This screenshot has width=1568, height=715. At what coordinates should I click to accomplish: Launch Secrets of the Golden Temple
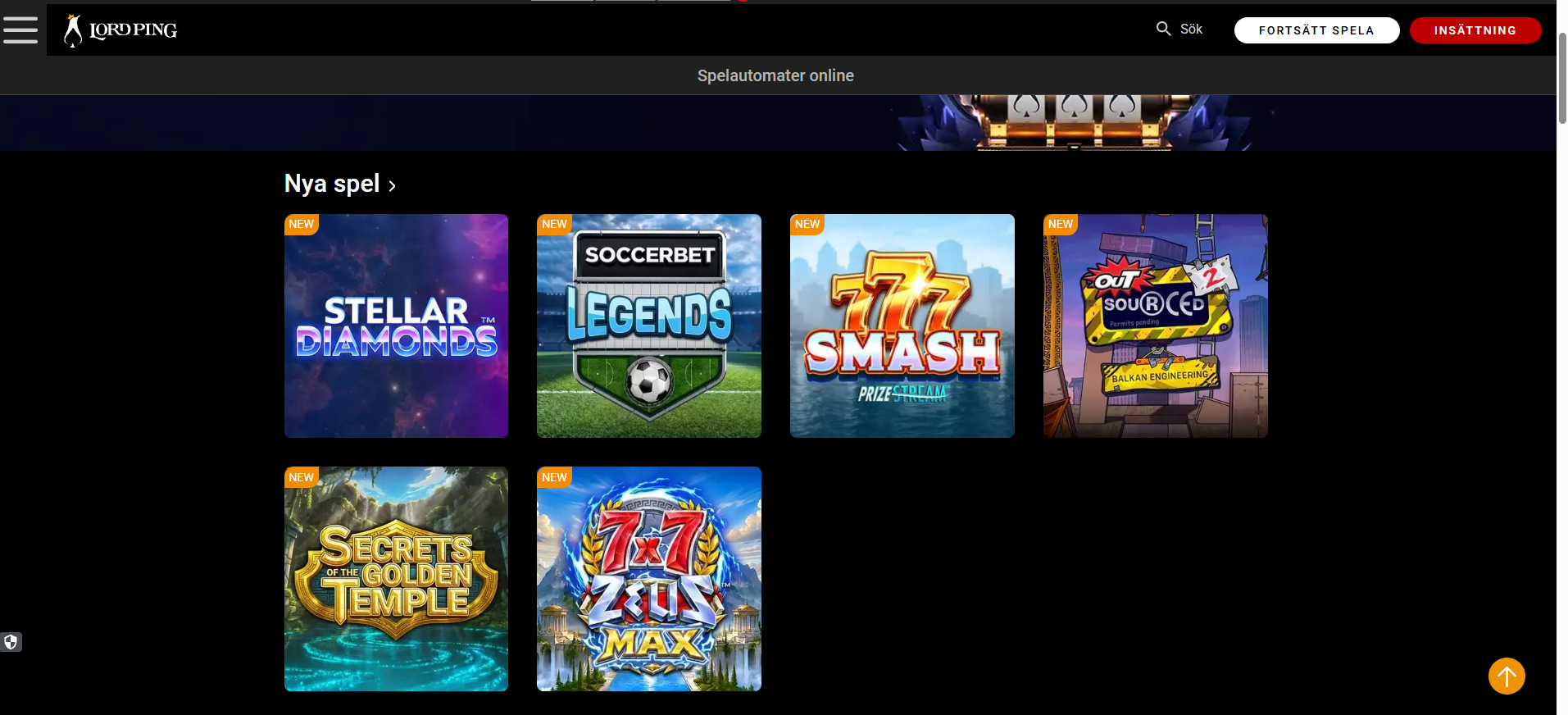(396, 579)
